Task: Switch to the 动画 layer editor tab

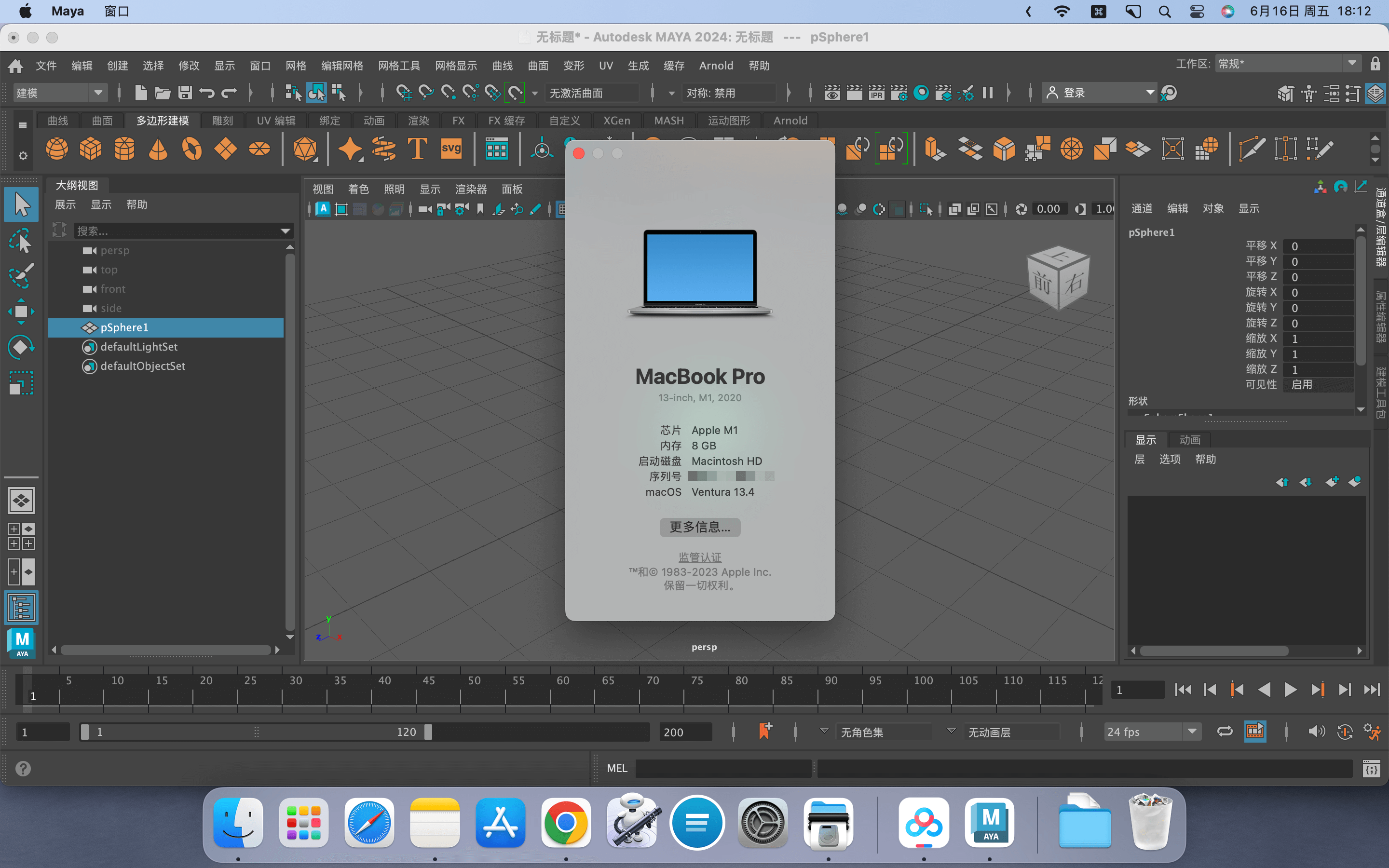Action: click(x=1190, y=440)
